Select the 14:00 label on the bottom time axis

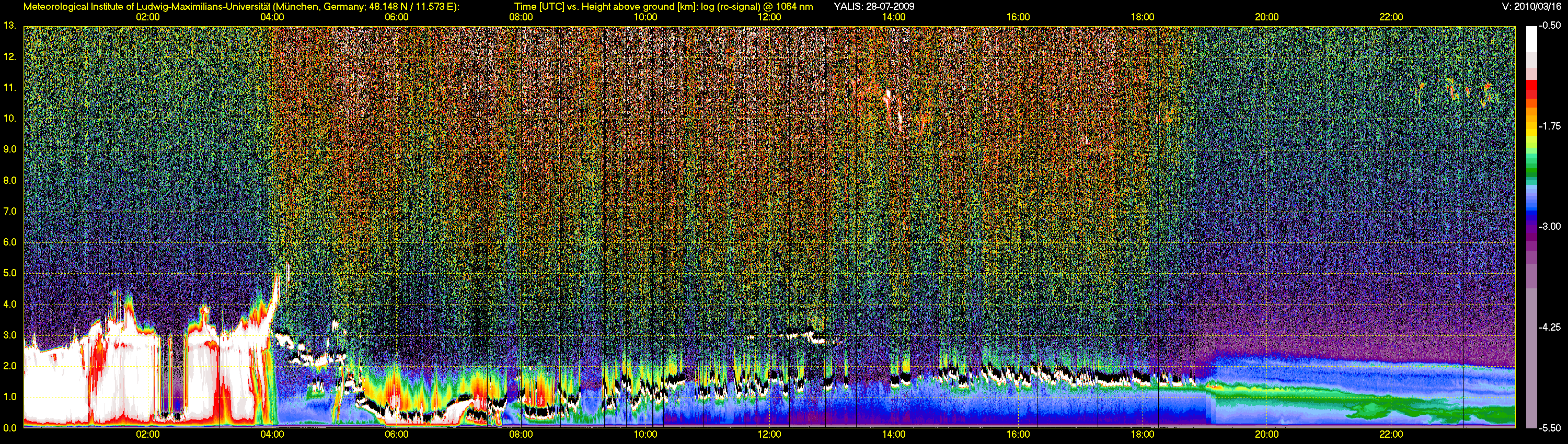tap(894, 435)
